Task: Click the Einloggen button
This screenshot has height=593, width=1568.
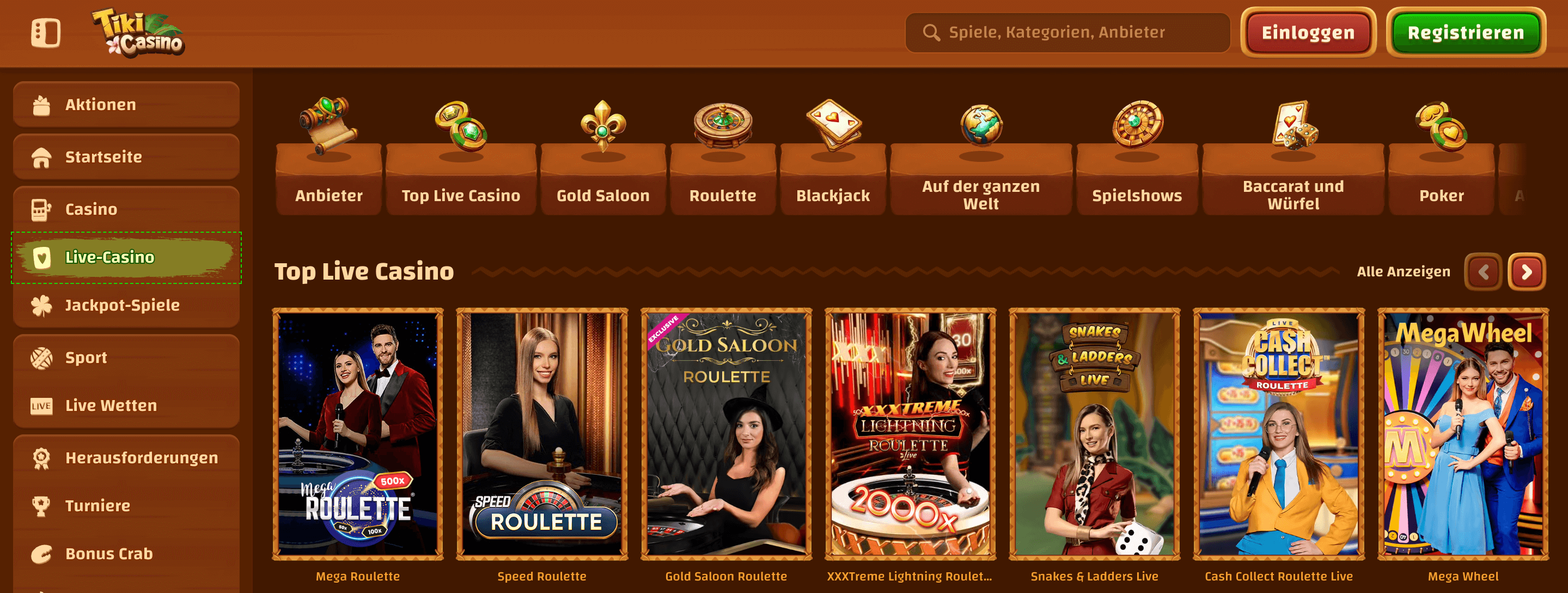Action: (1308, 32)
